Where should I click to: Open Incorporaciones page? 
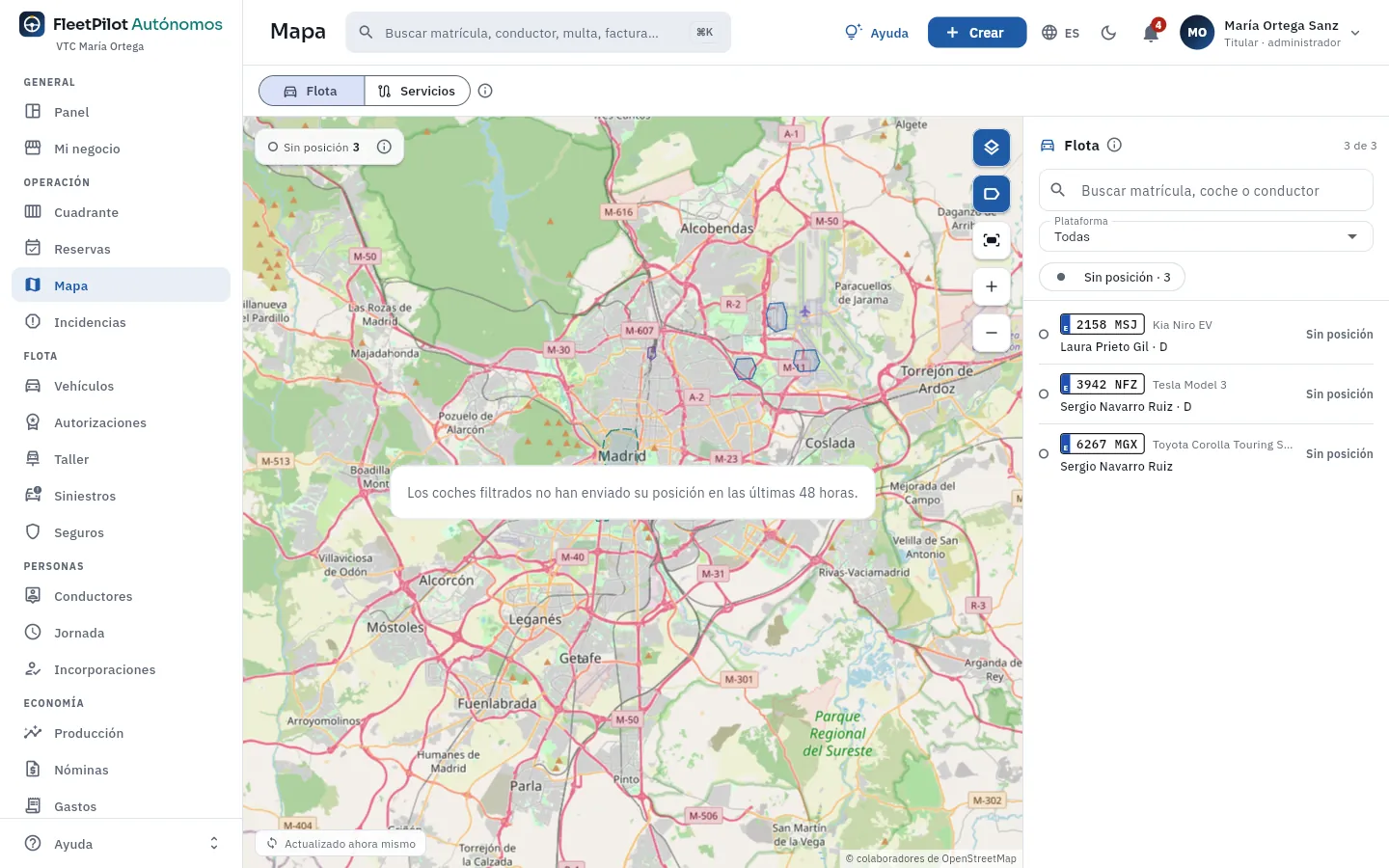[x=122, y=669]
